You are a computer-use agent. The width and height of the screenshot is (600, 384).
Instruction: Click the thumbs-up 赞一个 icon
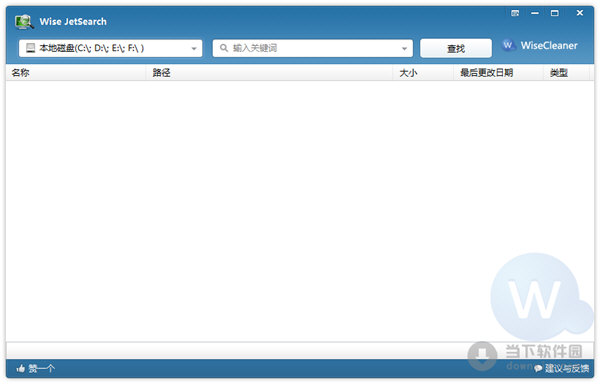(x=21, y=368)
